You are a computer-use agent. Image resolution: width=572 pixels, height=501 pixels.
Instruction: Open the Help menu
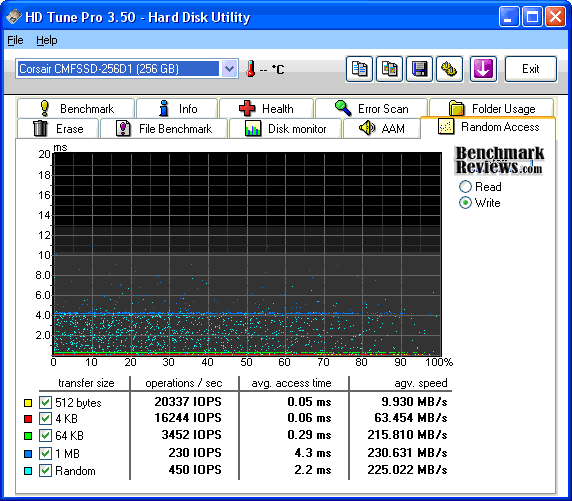pyautogui.click(x=47, y=40)
